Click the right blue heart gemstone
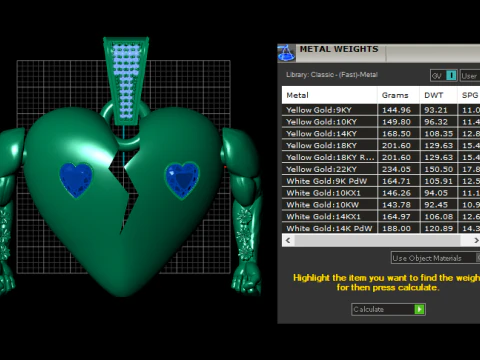The height and width of the screenshot is (360, 480). click(182, 180)
